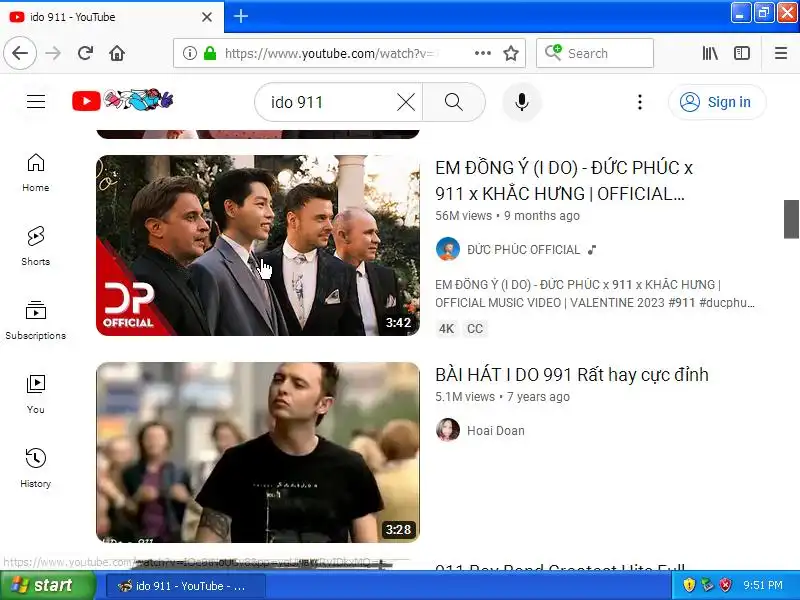
Task: Click the EM ĐỒNG Ý video description snippet
Action: pyautogui.click(x=595, y=293)
